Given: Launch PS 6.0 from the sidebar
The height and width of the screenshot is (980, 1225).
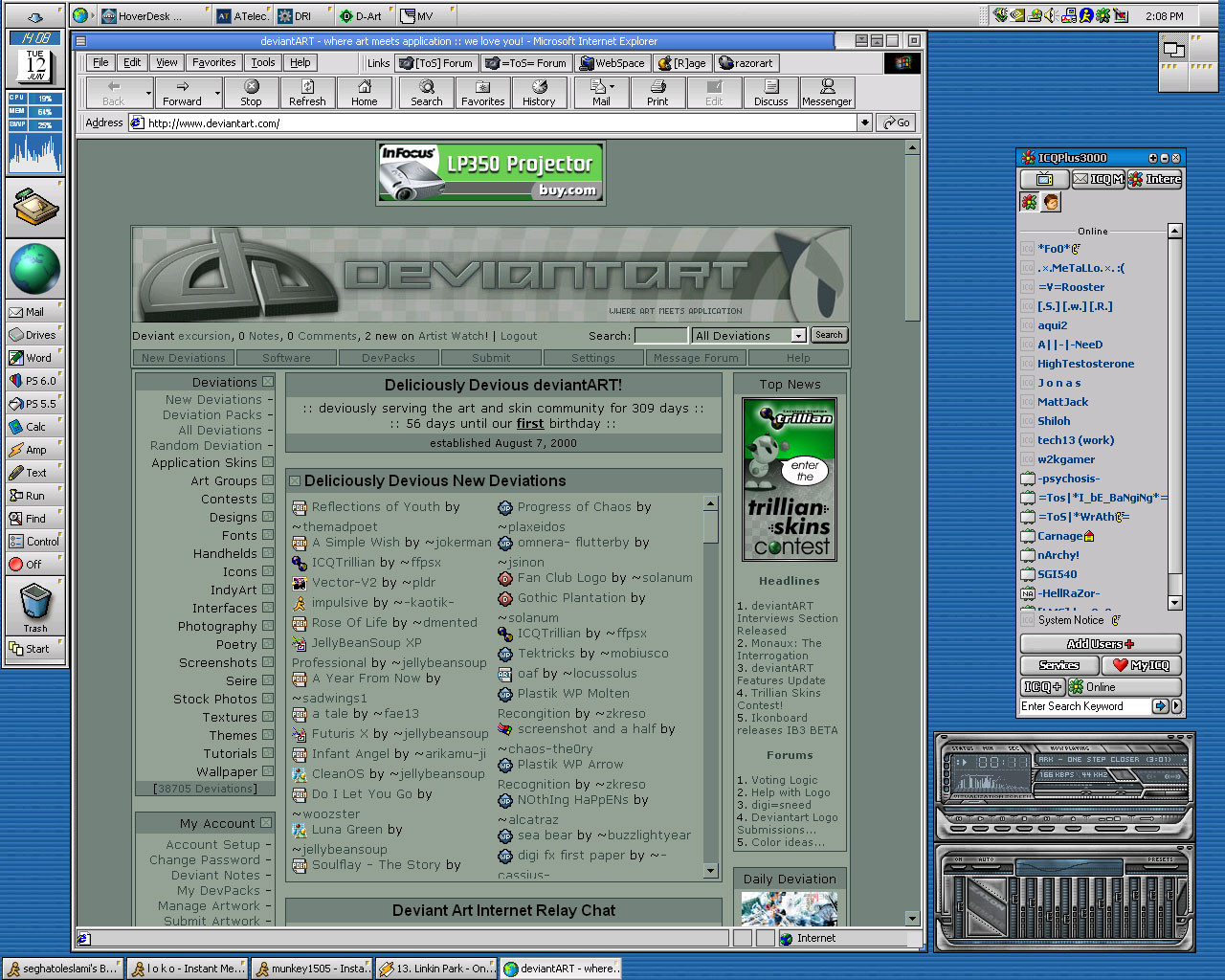Looking at the screenshot, I should (x=34, y=381).
